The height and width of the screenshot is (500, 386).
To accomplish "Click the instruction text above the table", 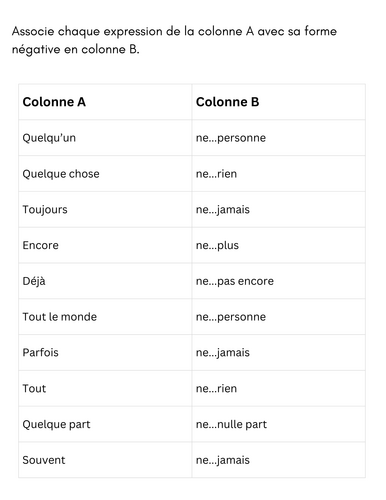I will 174,40.
